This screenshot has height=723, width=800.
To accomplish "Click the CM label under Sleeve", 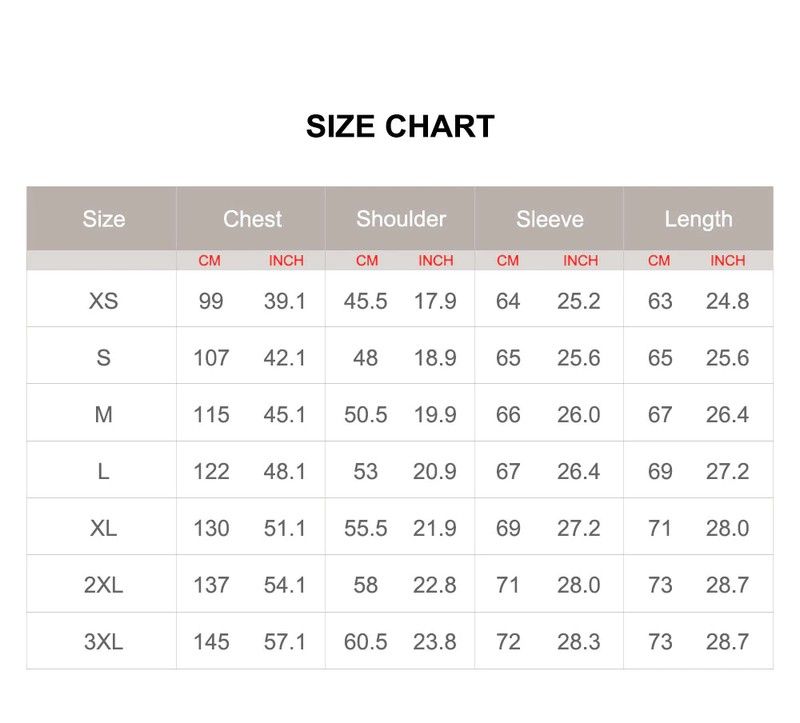I will tap(508, 261).
